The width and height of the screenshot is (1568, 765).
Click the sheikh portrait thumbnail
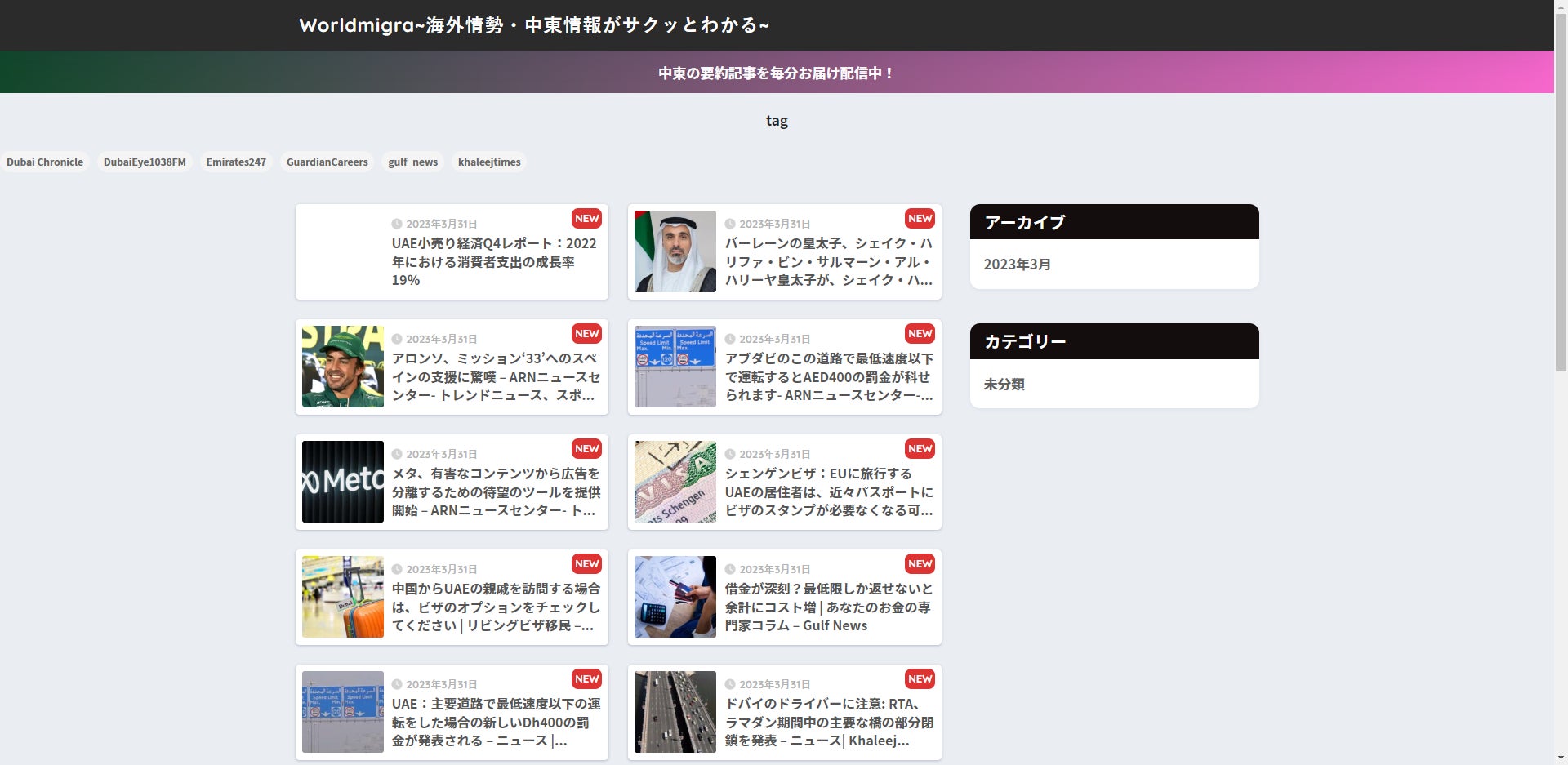675,251
